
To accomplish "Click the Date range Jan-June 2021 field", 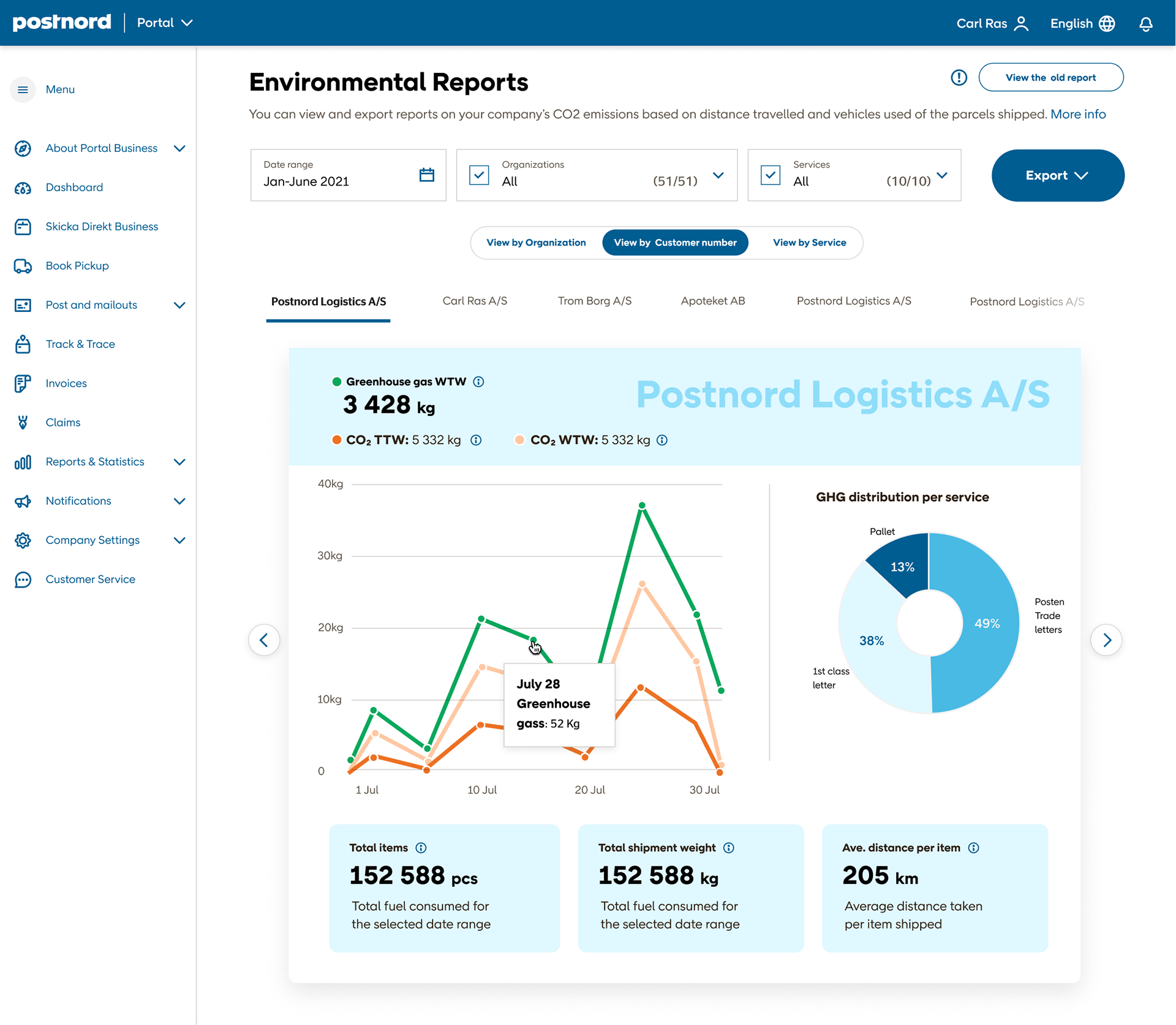I will tap(348, 175).
